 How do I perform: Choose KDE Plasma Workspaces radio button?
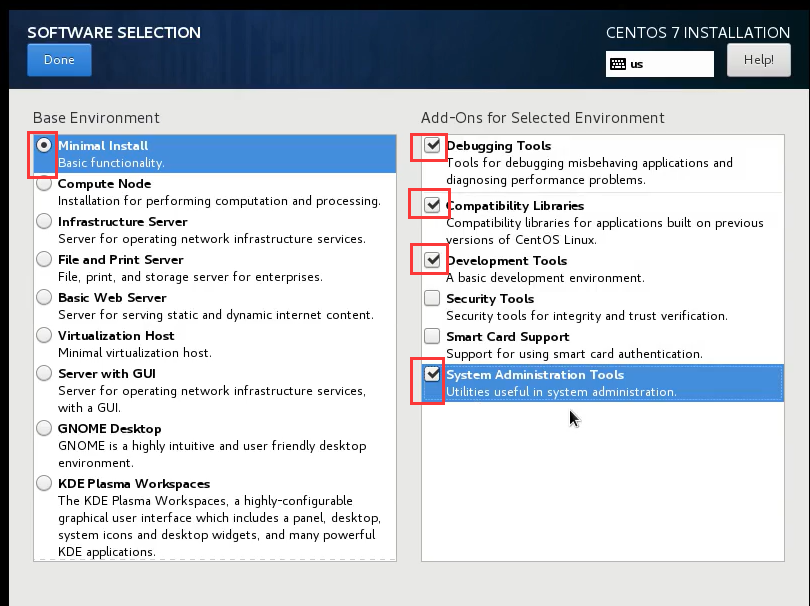(x=44, y=483)
